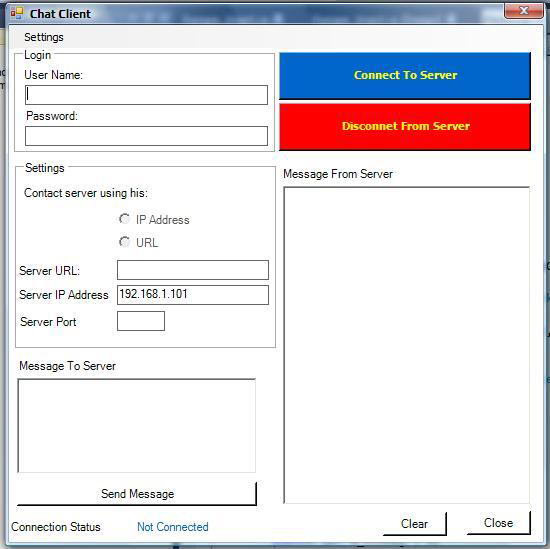550x549 pixels.
Task: Click the Message From Server display box
Action: (x=407, y=345)
